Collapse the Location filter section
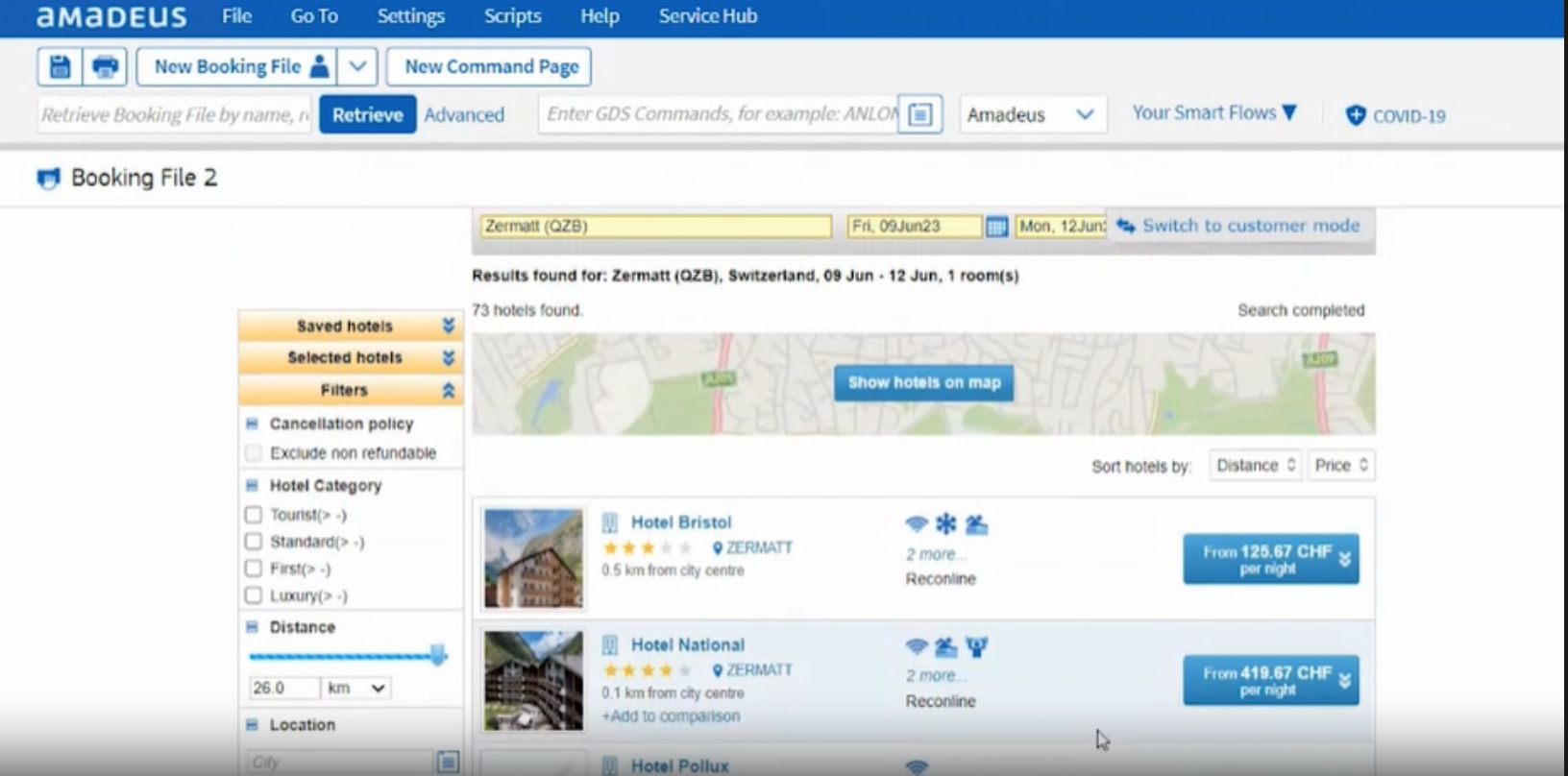 pyautogui.click(x=252, y=725)
